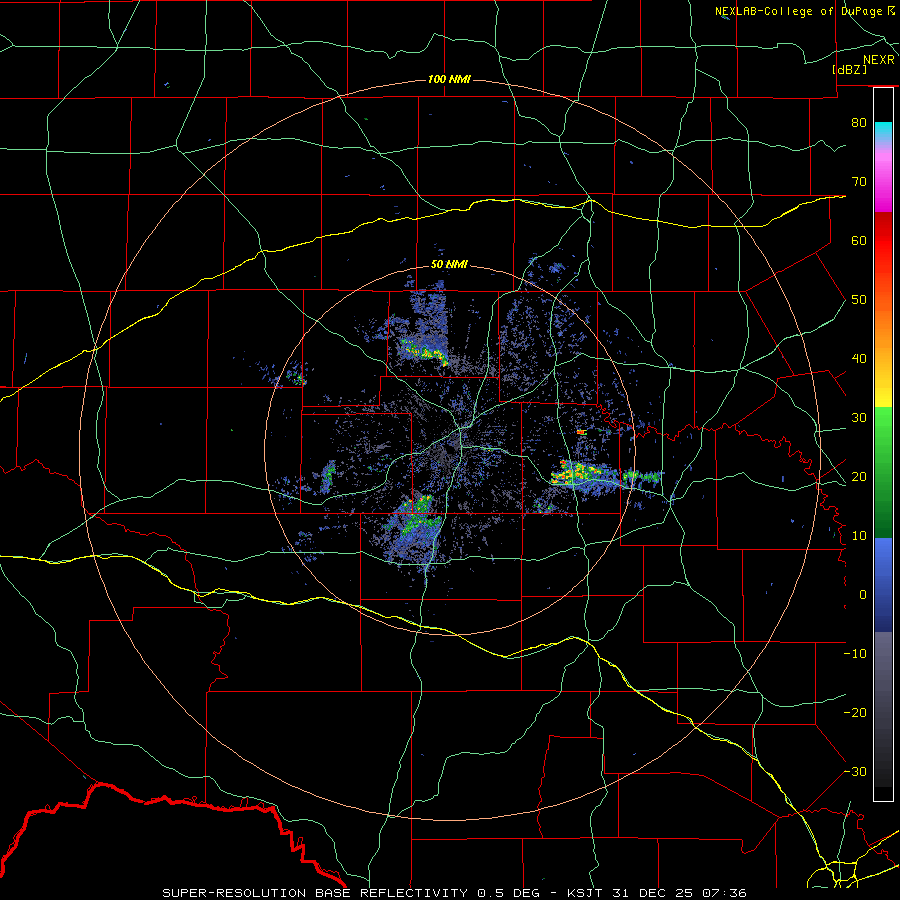Select the 100 NMI range ring label

(x=449, y=79)
